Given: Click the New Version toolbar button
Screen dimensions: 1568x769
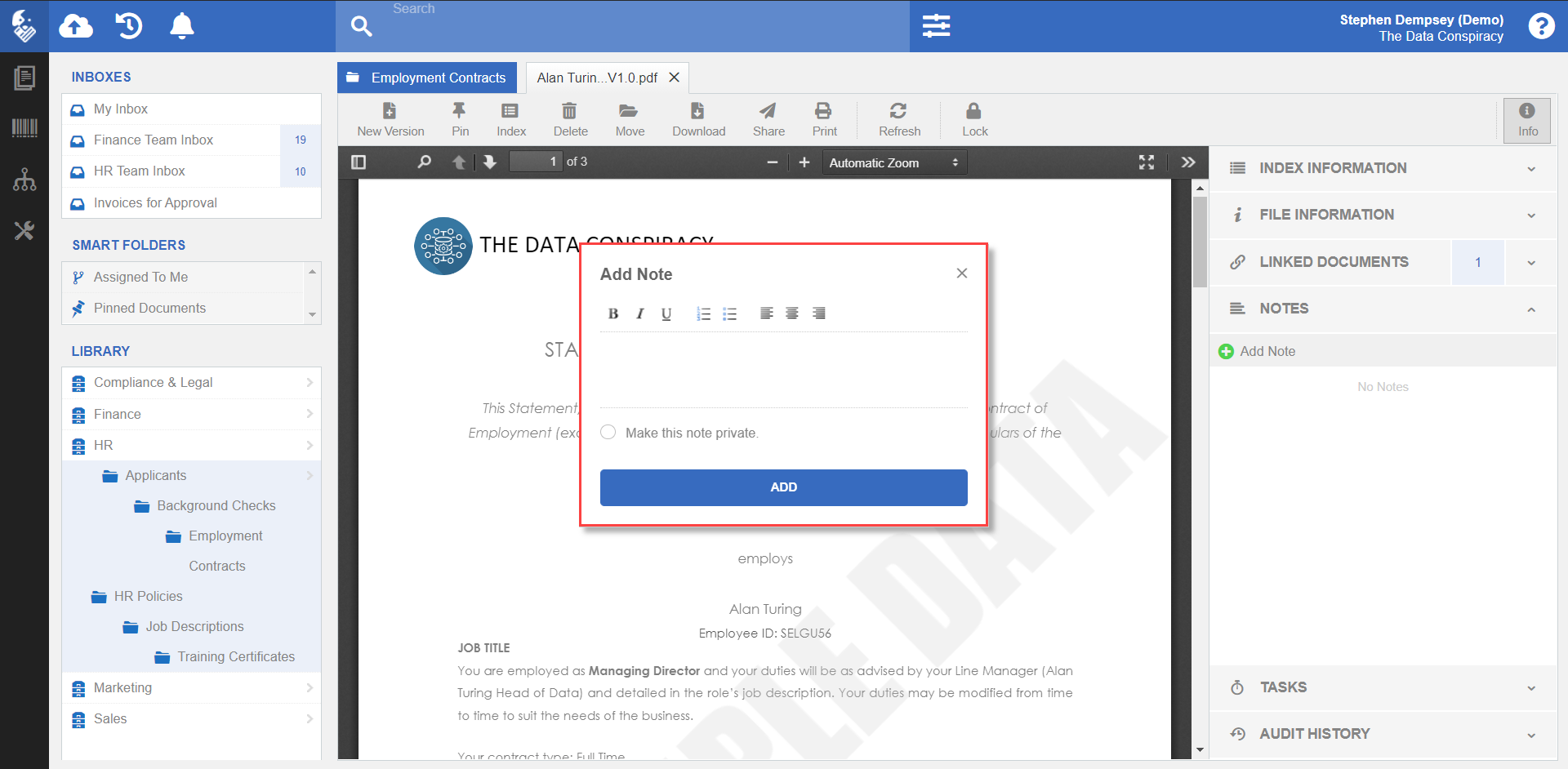Looking at the screenshot, I should coord(390,119).
